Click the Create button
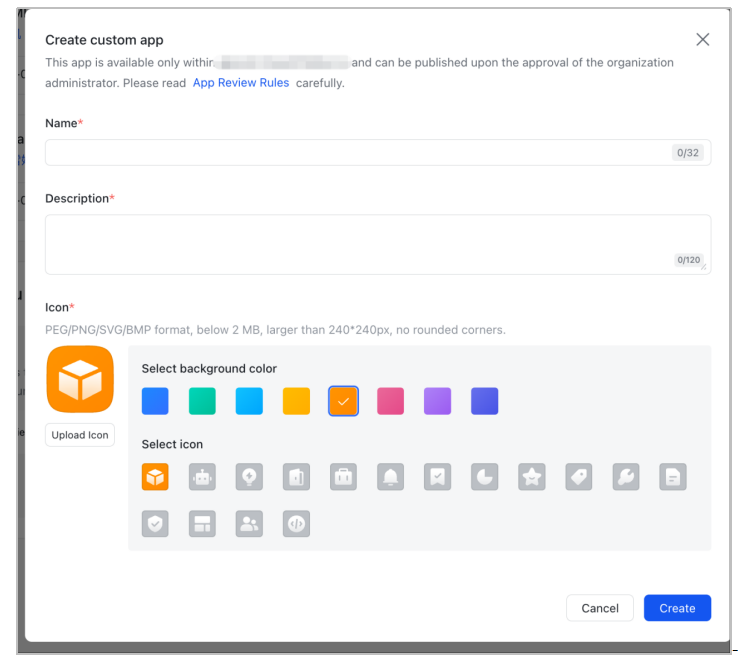Screen dimensions: 752x661 tap(677, 608)
